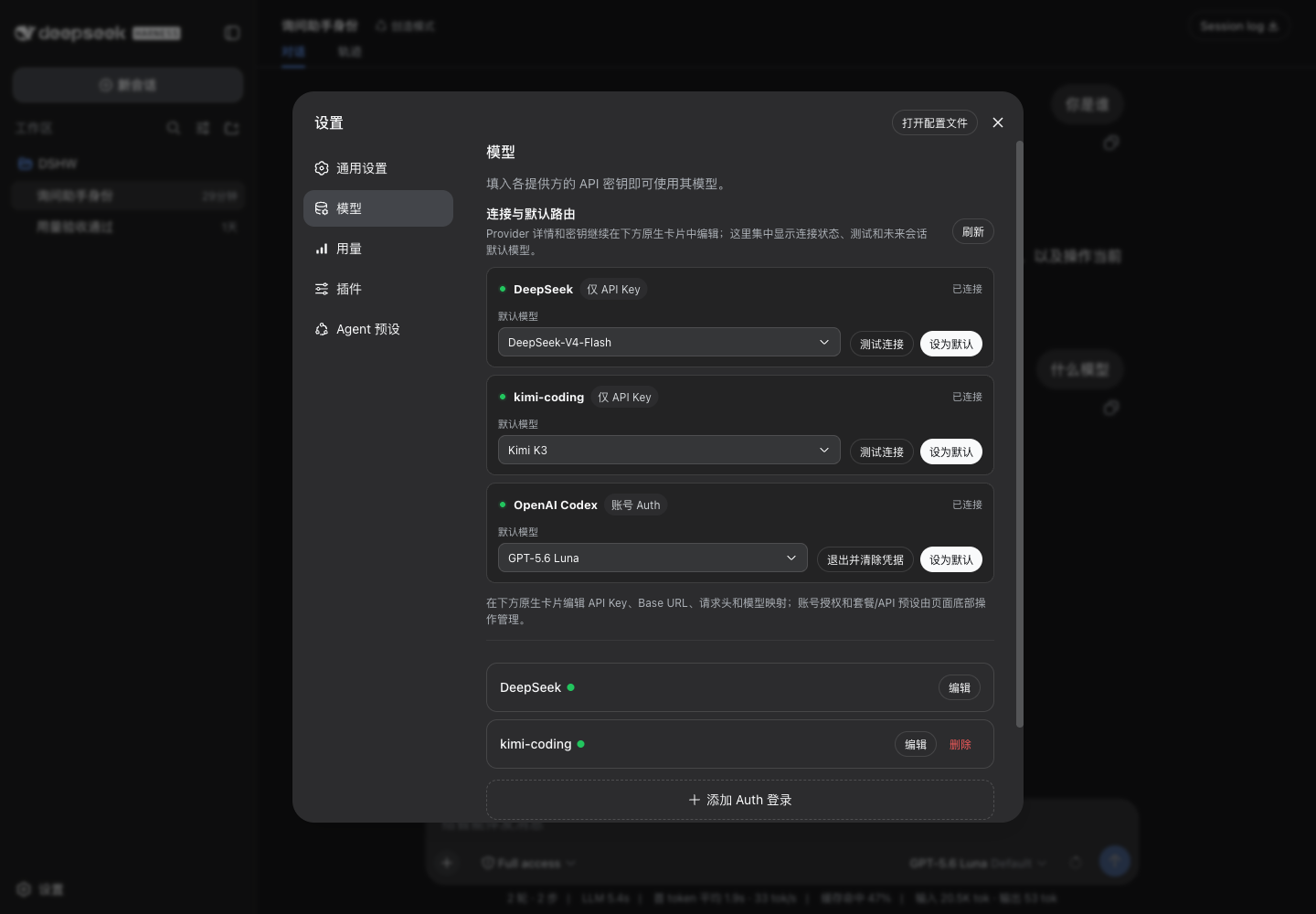Select the 模型 settings section
The height and width of the screenshot is (914, 1316).
pyautogui.click(x=378, y=208)
